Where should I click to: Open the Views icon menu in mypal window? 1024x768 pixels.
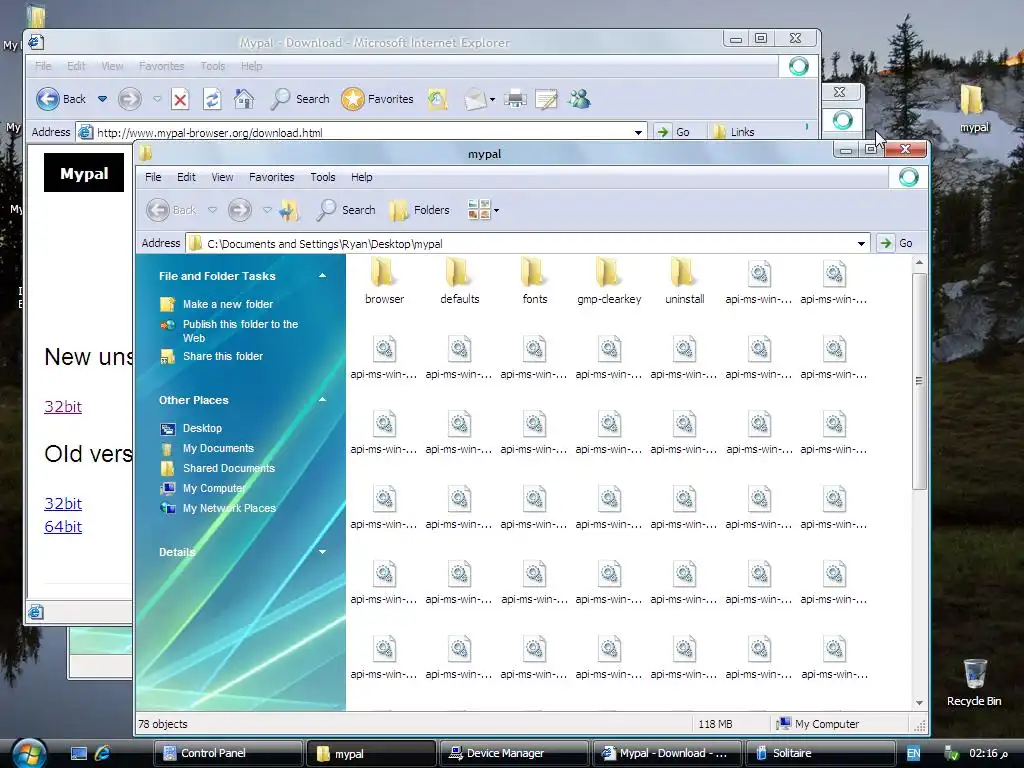tap(483, 210)
